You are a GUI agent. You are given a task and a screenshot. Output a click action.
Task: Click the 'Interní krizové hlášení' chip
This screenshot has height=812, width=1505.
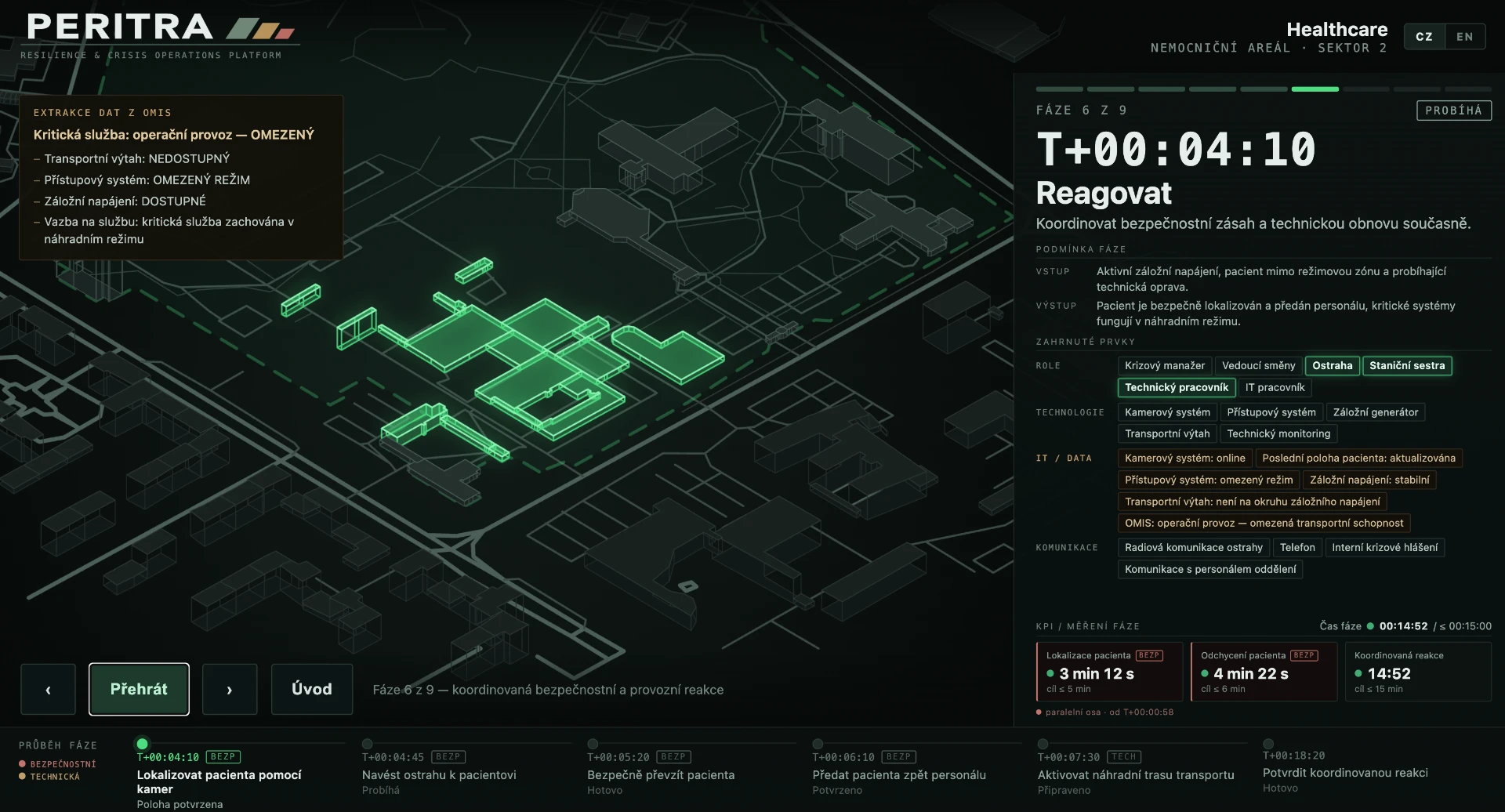pos(1384,548)
